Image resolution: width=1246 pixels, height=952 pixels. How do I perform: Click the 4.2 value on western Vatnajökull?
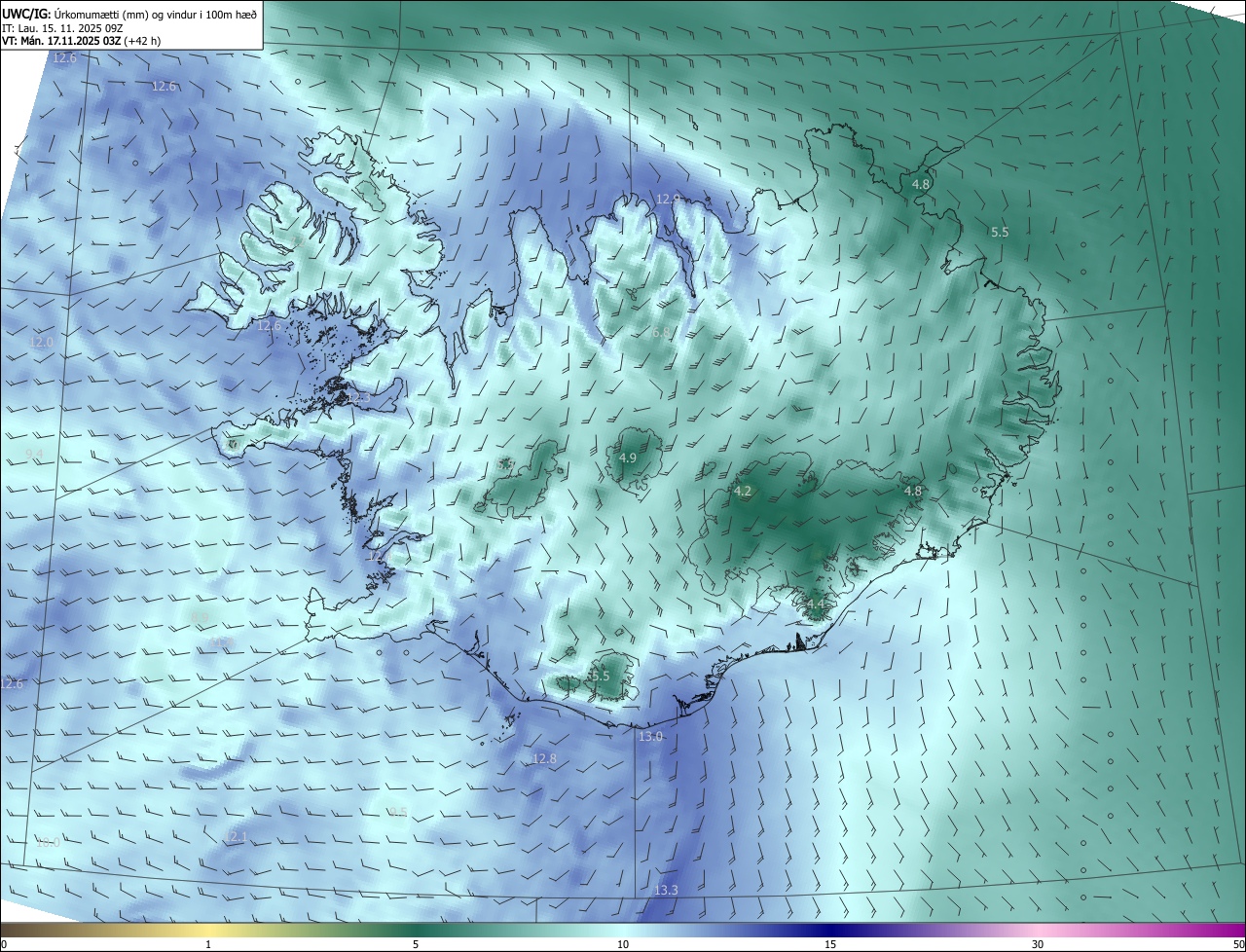(743, 492)
